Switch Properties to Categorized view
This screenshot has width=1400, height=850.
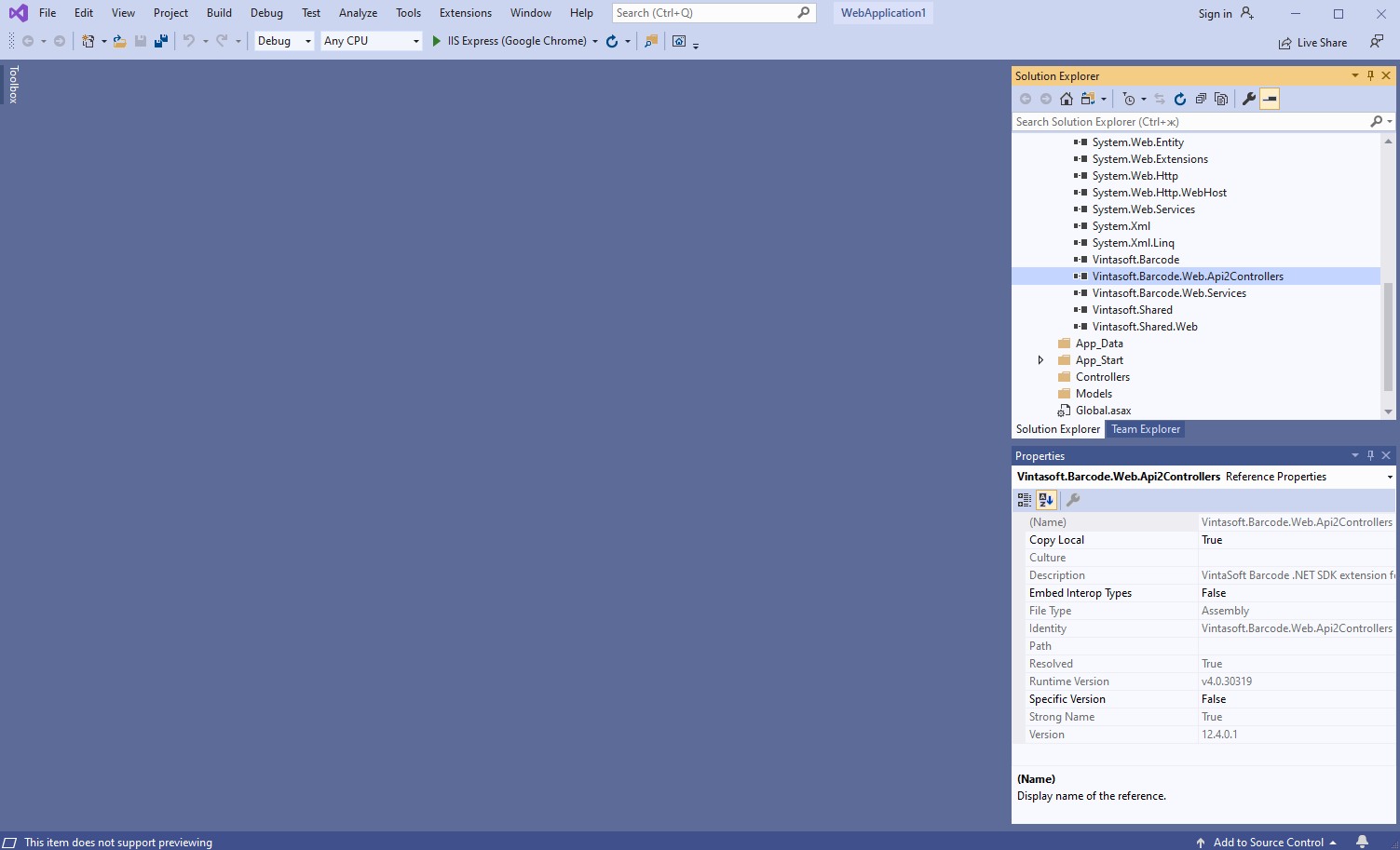(x=1025, y=500)
